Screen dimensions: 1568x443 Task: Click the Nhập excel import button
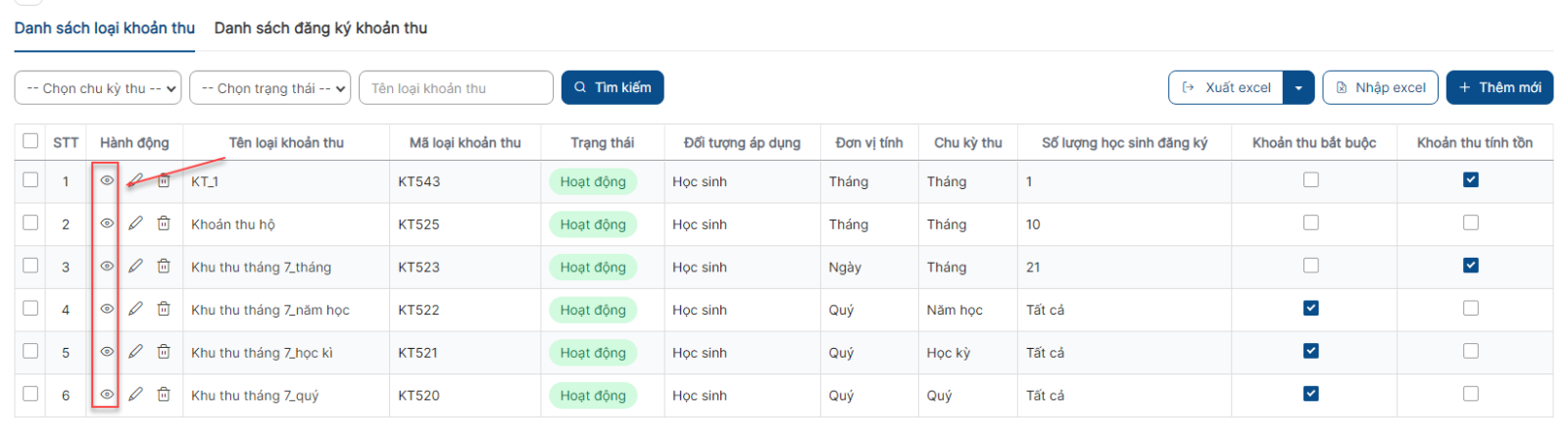coord(1381,87)
